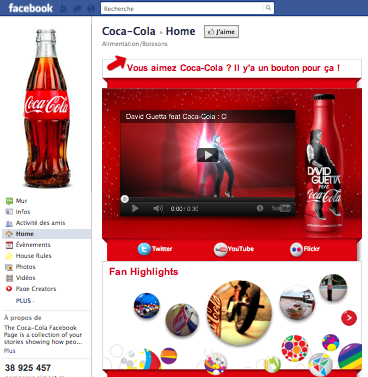The height and width of the screenshot is (377, 368).
Task: Click the David Guetta video title
Action: [176, 117]
